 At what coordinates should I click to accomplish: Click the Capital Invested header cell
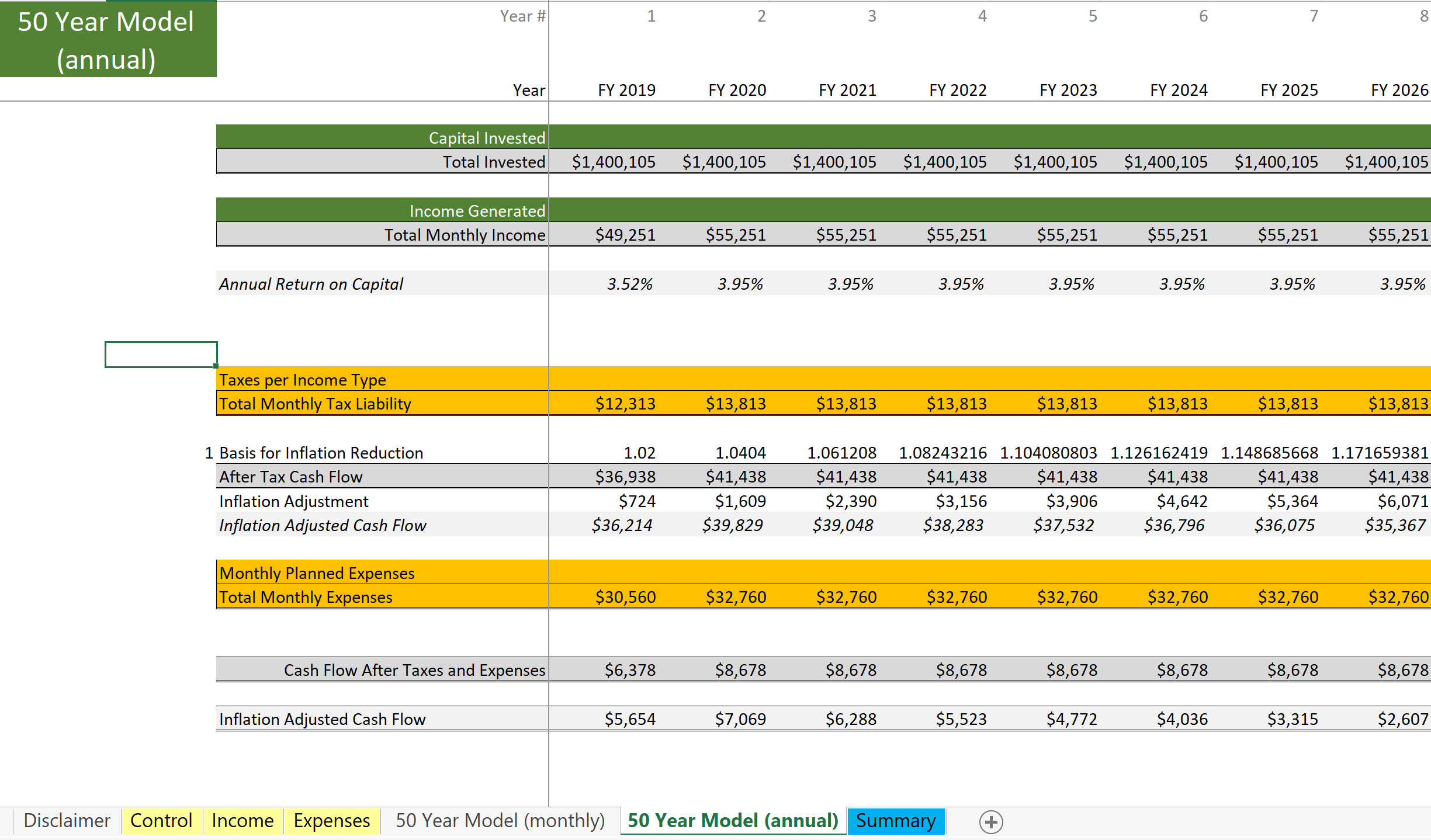[x=382, y=137]
